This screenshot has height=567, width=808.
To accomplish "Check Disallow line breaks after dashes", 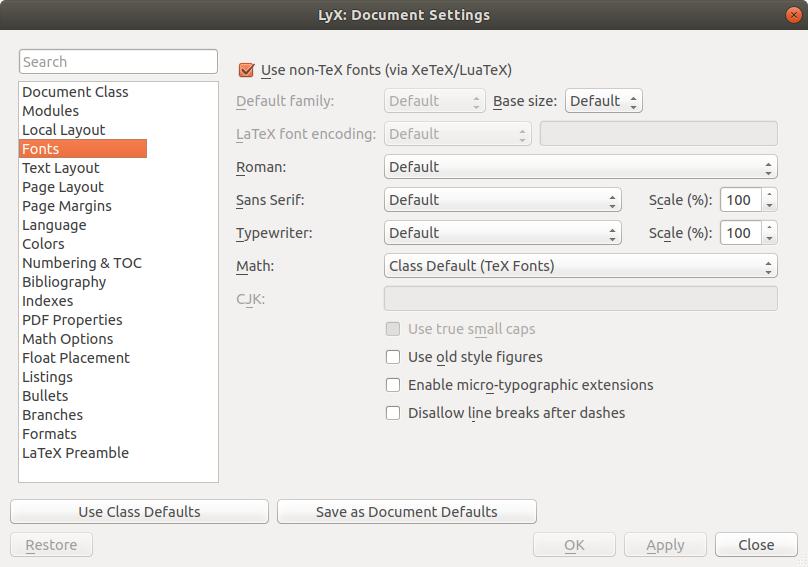I will click(x=393, y=413).
